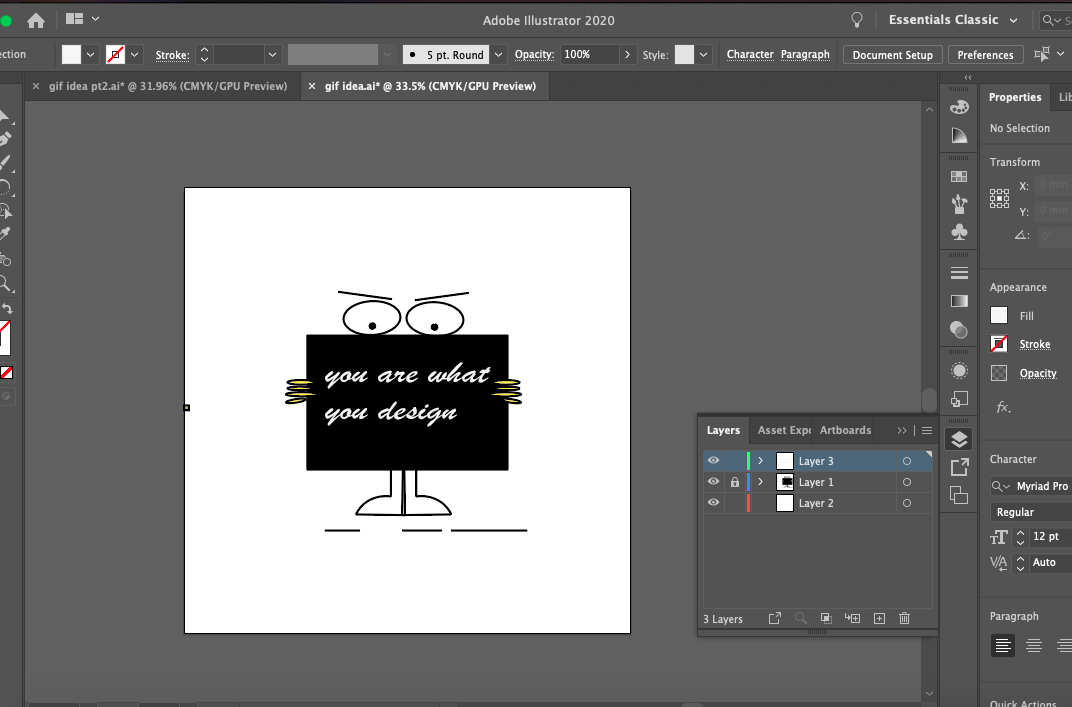Toggle visibility of Layer 2
This screenshot has height=707, width=1072.
click(x=713, y=503)
